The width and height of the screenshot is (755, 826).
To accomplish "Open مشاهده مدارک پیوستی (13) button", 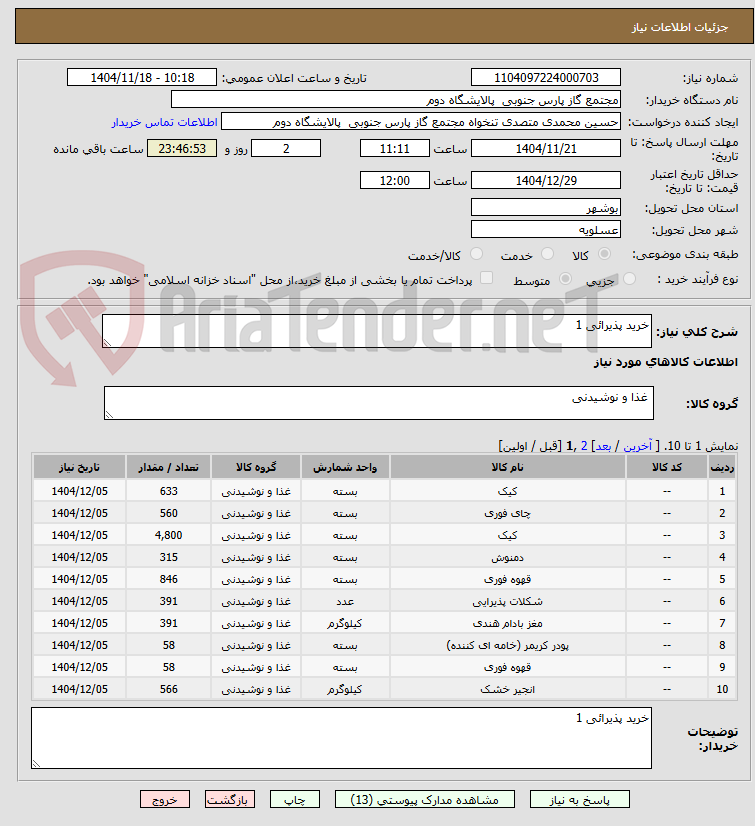I will coord(425,800).
